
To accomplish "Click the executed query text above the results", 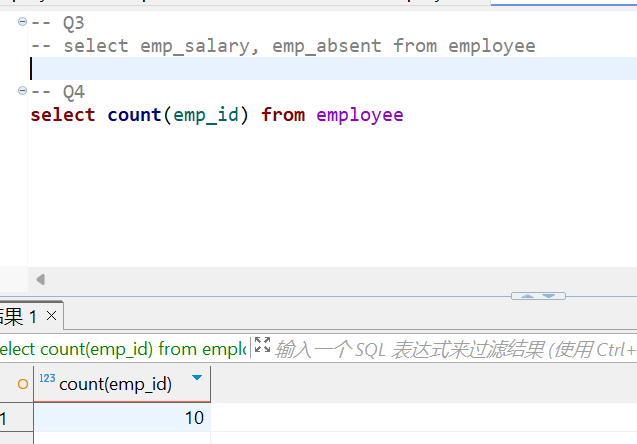I will coord(120,349).
